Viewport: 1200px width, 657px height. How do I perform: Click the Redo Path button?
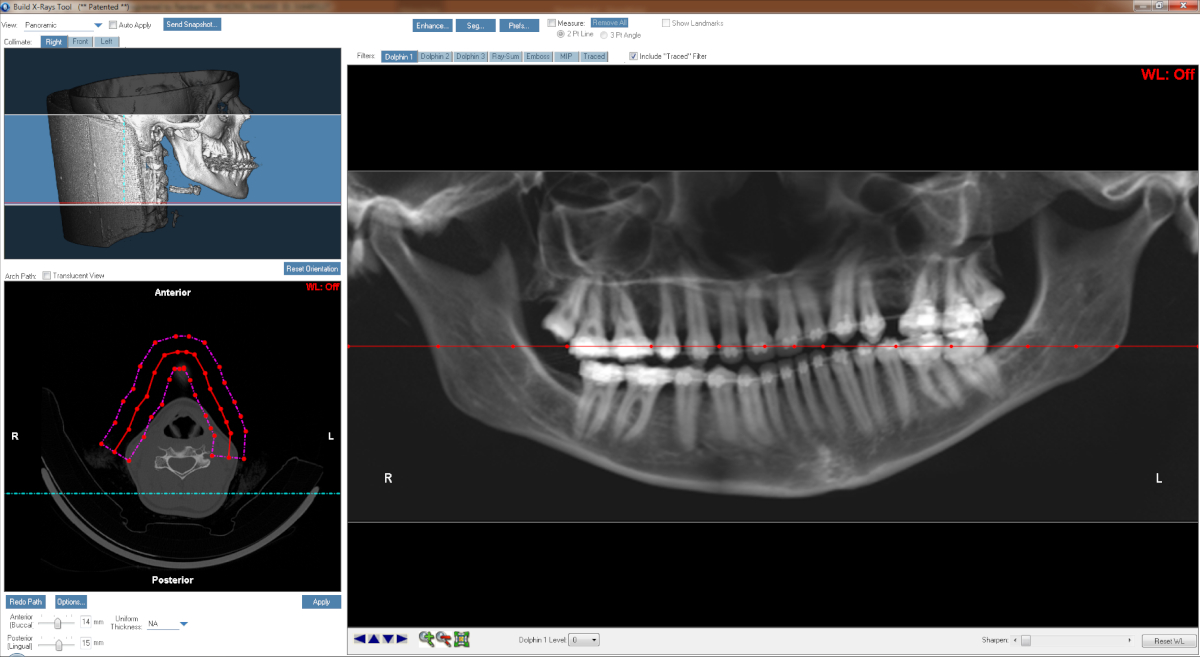pyautogui.click(x=26, y=602)
